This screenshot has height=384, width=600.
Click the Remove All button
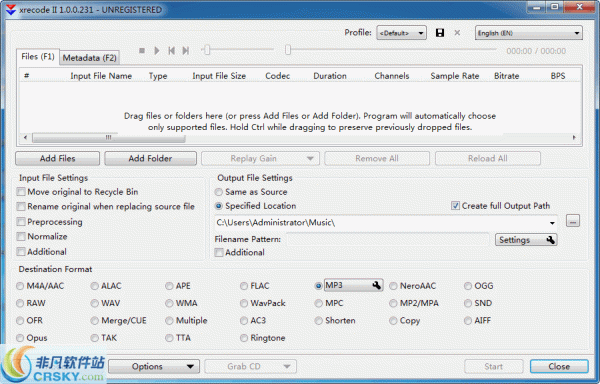[x=377, y=158]
